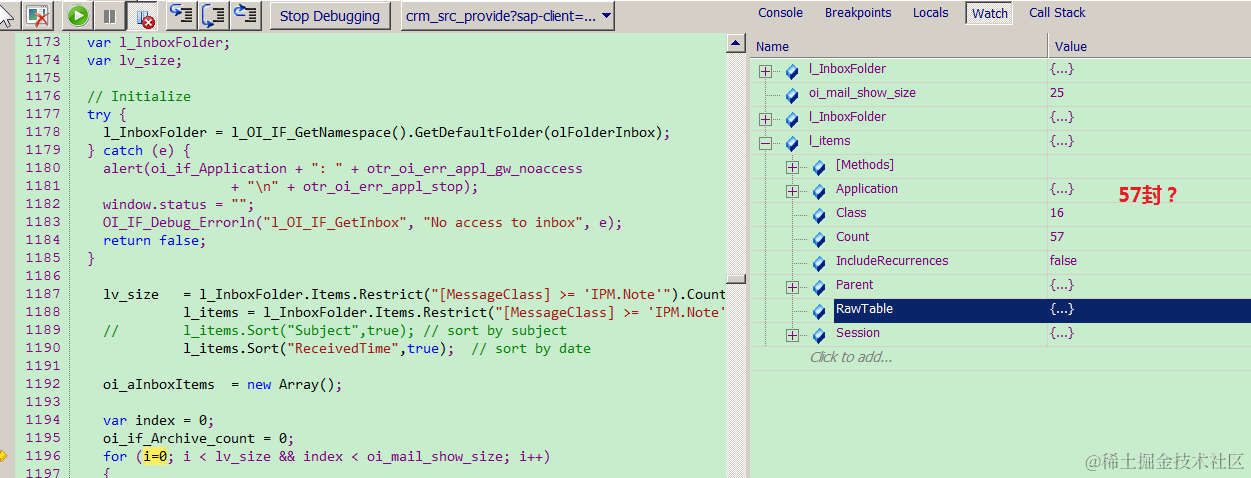
Task: Click the code pane vertical scrollbar thumb
Action: coord(736,278)
